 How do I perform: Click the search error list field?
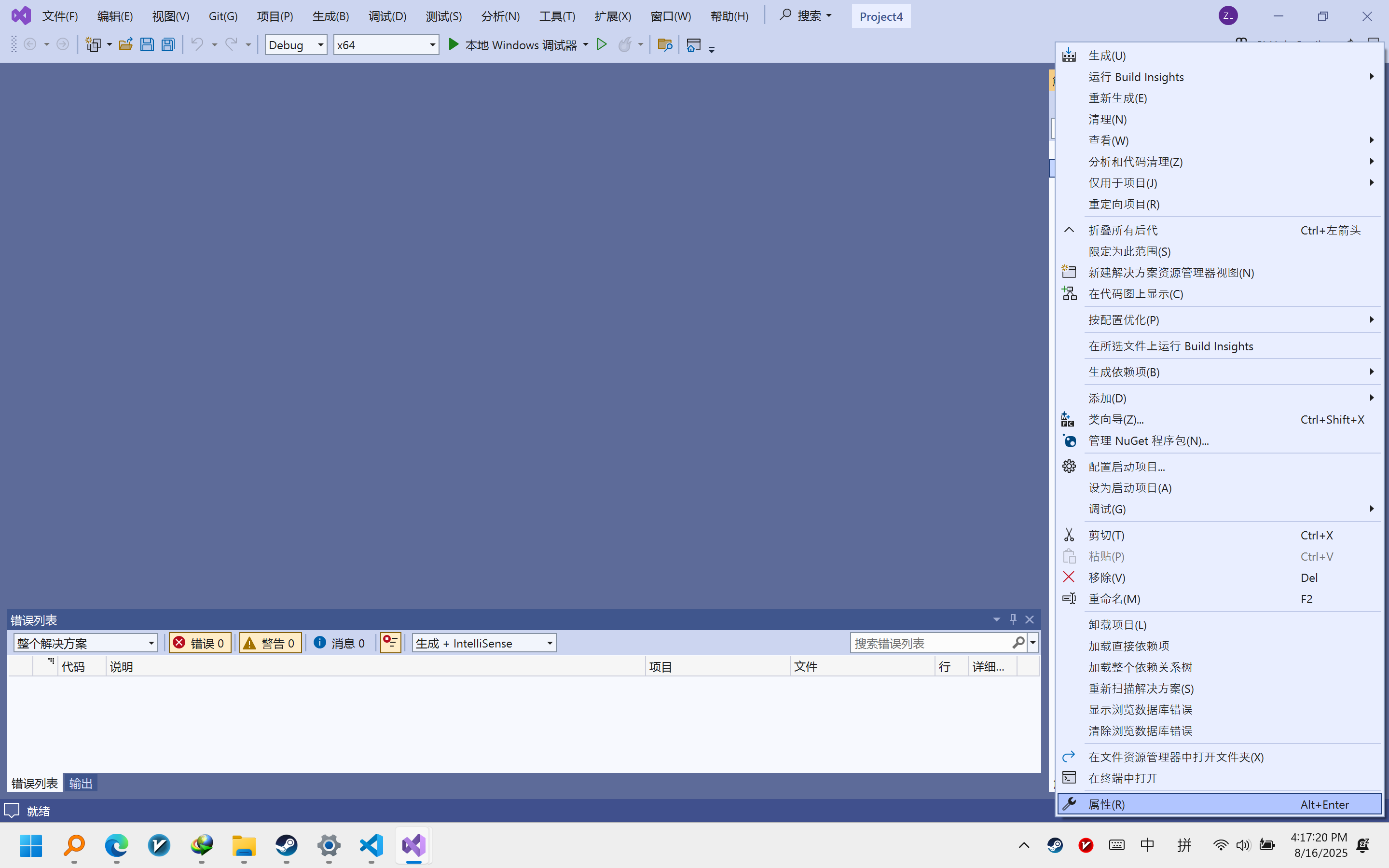[930, 643]
